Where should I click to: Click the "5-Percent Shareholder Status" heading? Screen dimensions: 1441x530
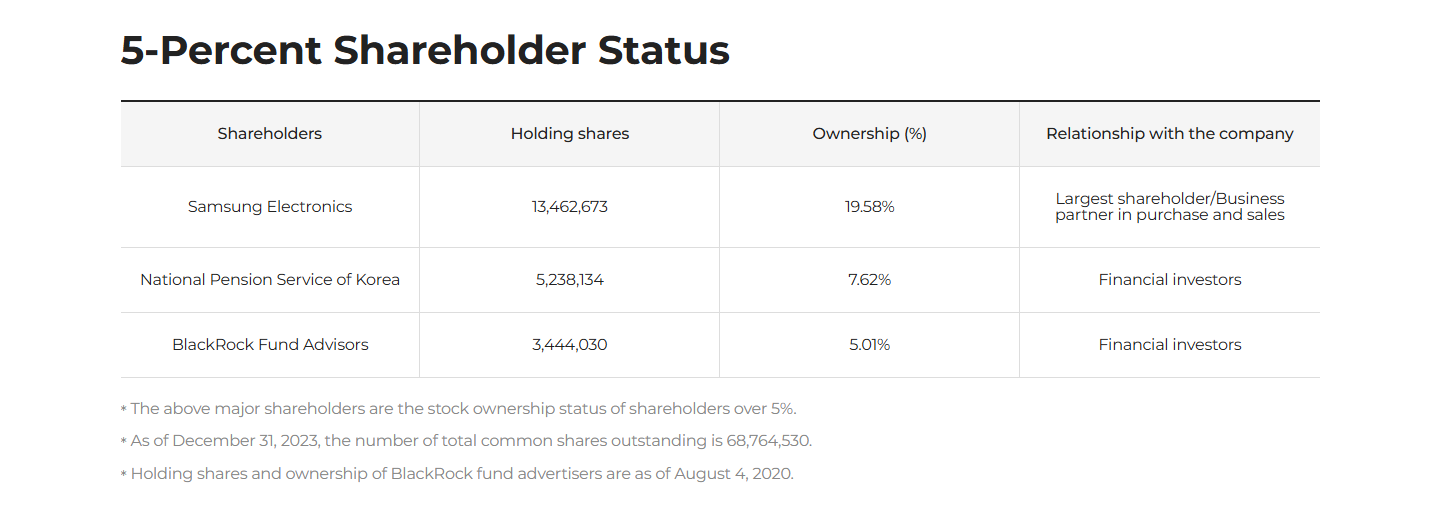[x=425, y=50]
